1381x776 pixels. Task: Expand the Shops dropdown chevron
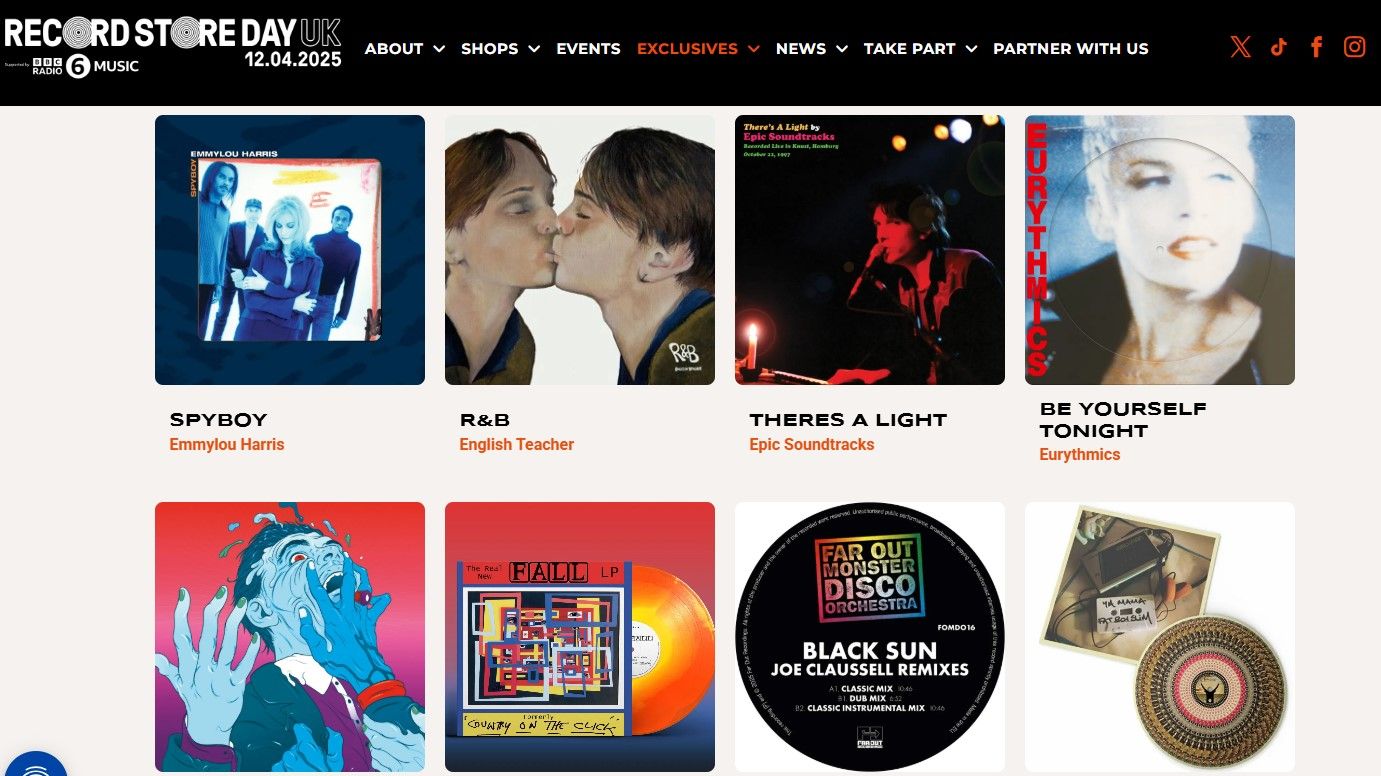coord(534,48)
